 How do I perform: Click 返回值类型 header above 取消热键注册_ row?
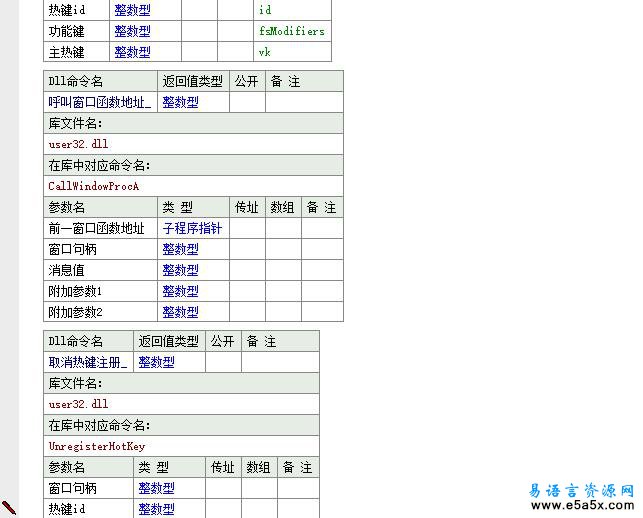169,341
